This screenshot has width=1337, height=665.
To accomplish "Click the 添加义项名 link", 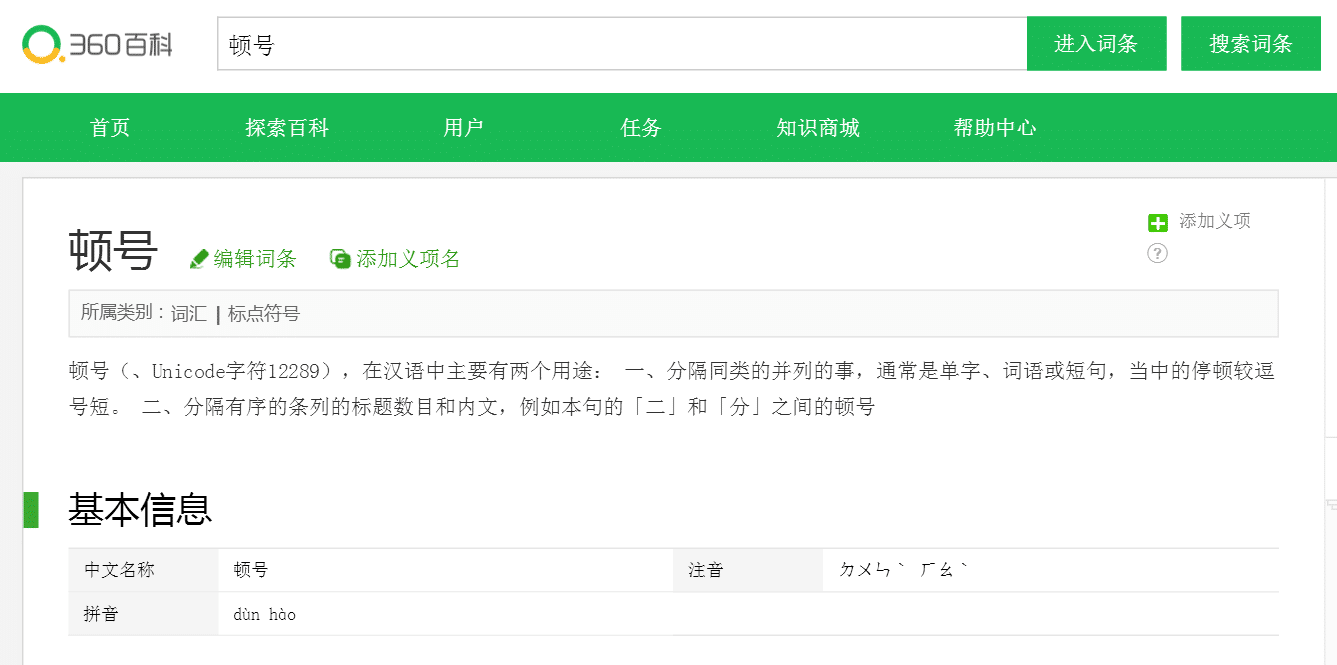I will click(410, 258).
